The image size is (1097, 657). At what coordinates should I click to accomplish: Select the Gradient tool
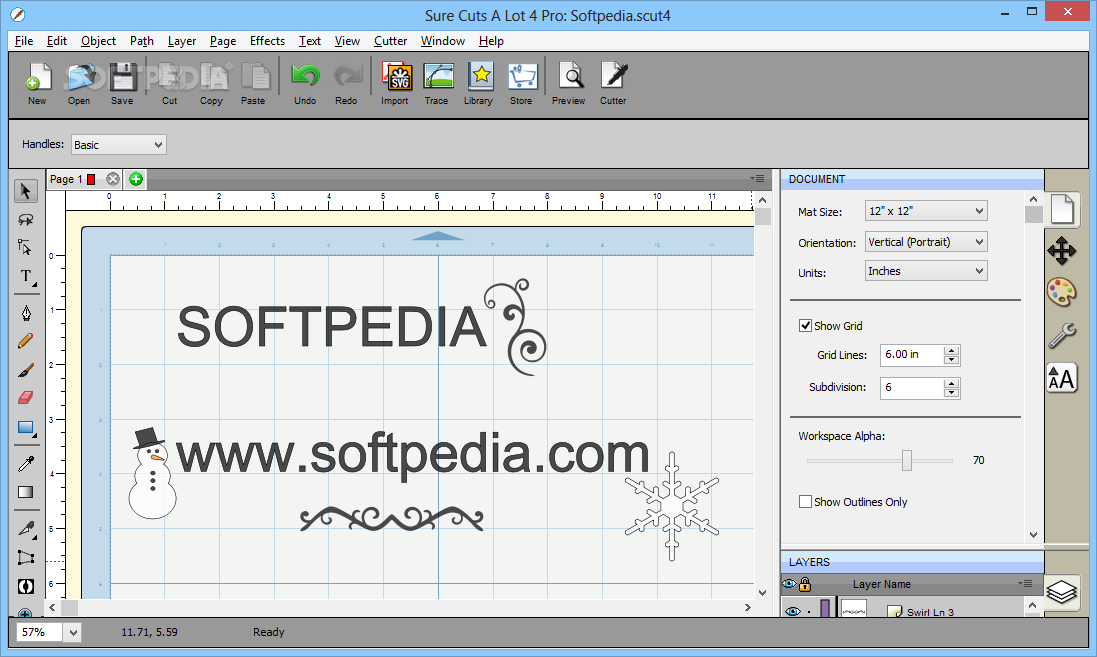pos(26,492)
